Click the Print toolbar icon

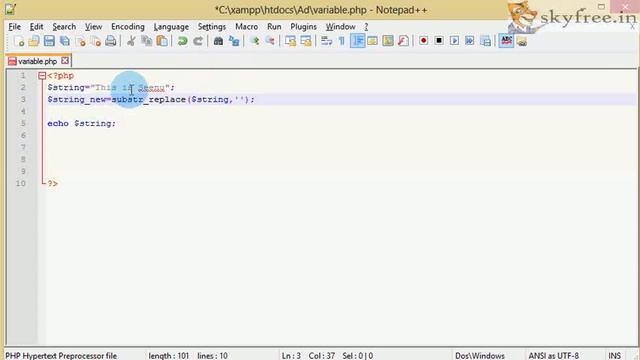[111, 41]
